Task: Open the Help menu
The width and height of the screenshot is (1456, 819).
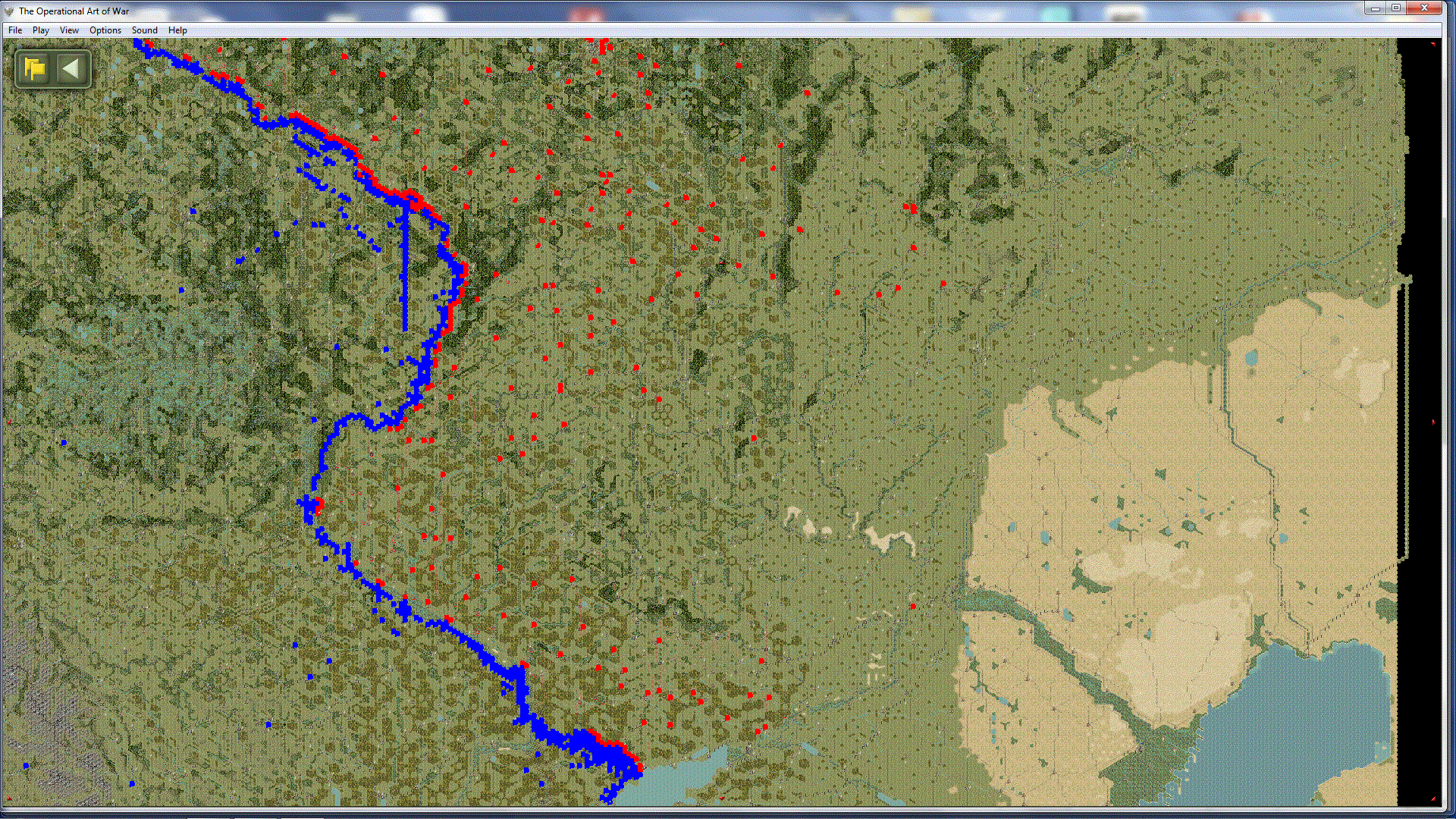Action: click(177, 30)
